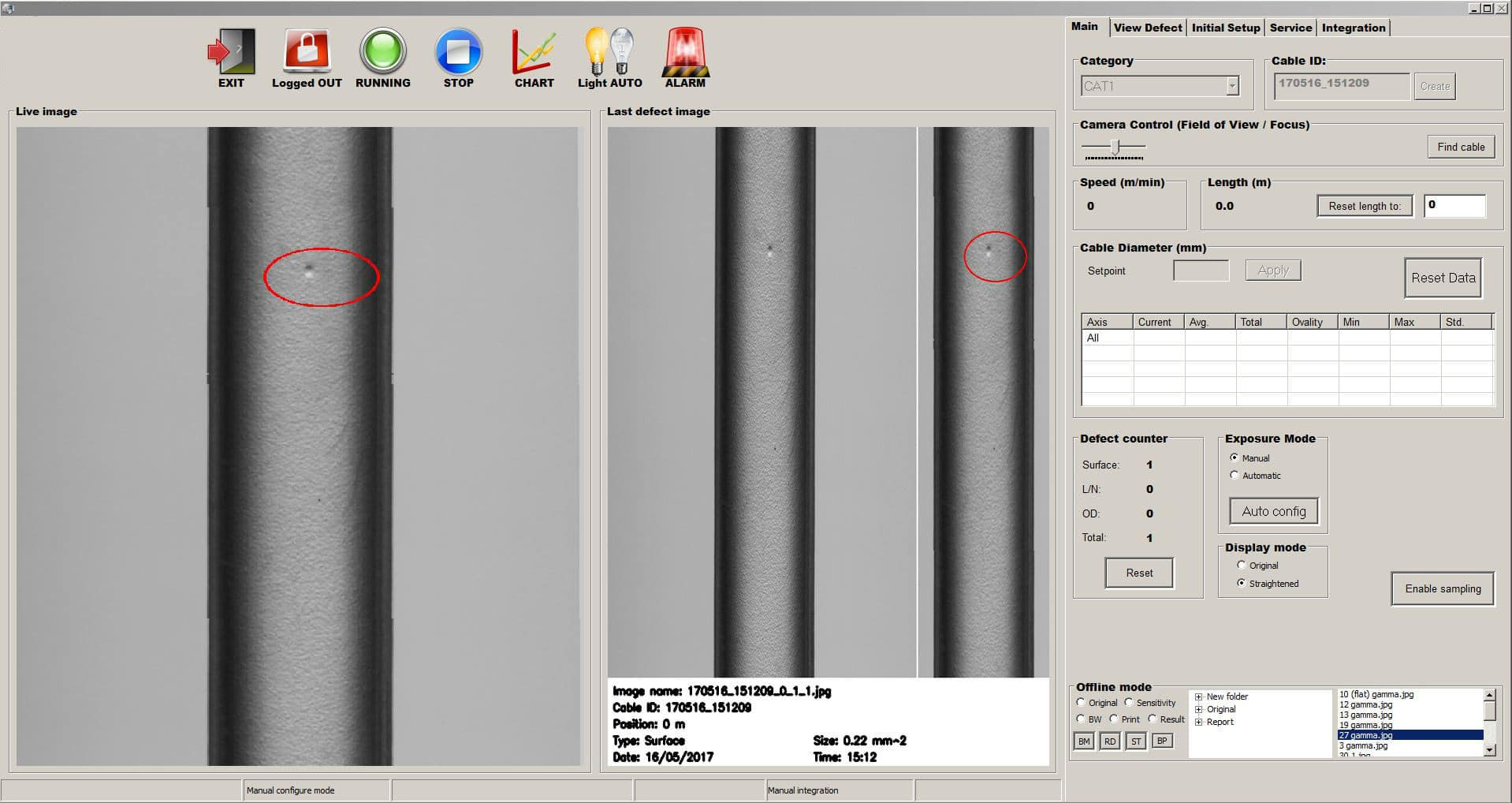Click the Enable sampling button
1512x803 pixels.
(x=1443, y=588)
